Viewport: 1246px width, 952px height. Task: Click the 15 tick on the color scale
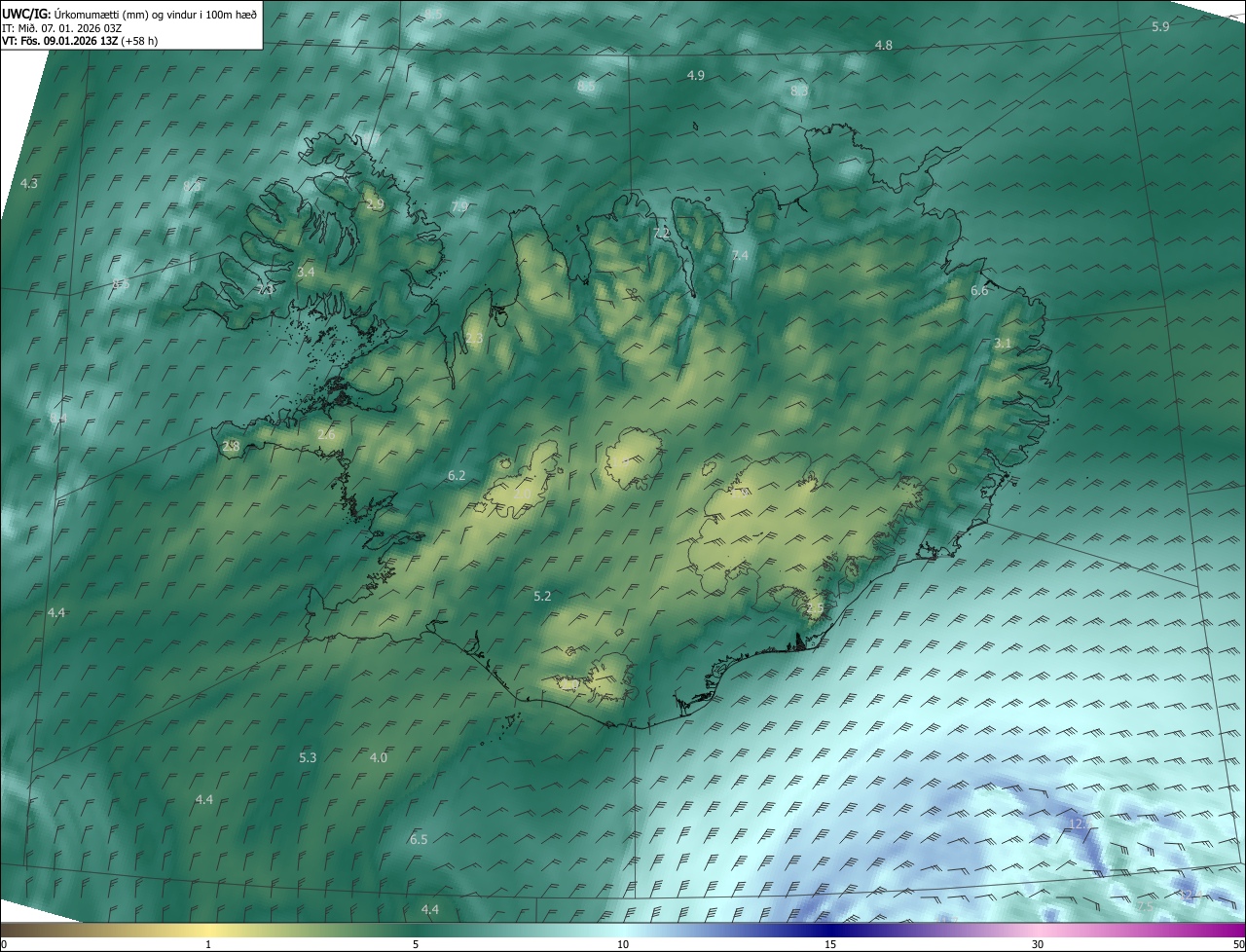pyautogui.click(x=830, y=944)
